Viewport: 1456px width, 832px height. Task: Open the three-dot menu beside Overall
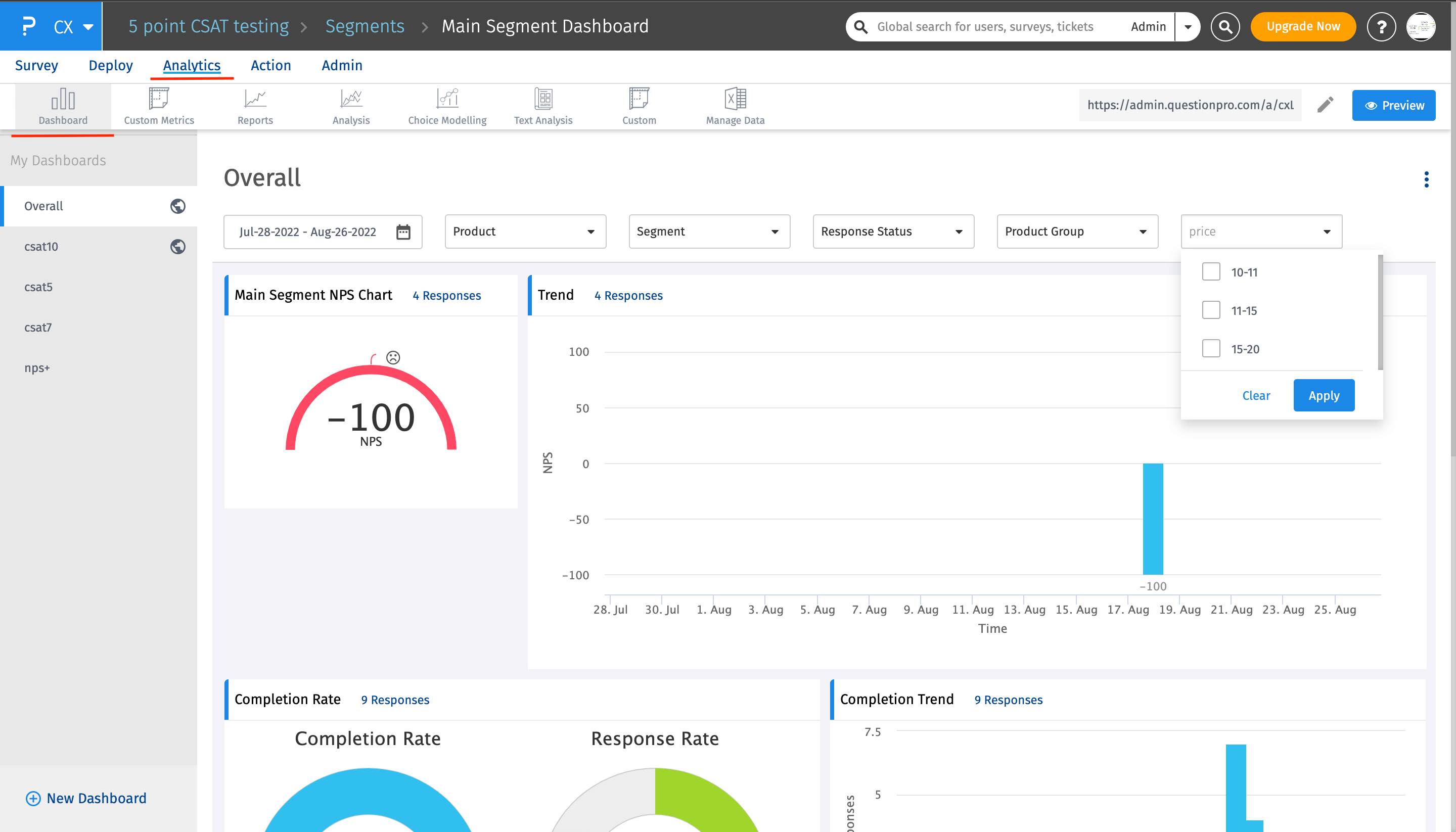[x=1426, y=179]
